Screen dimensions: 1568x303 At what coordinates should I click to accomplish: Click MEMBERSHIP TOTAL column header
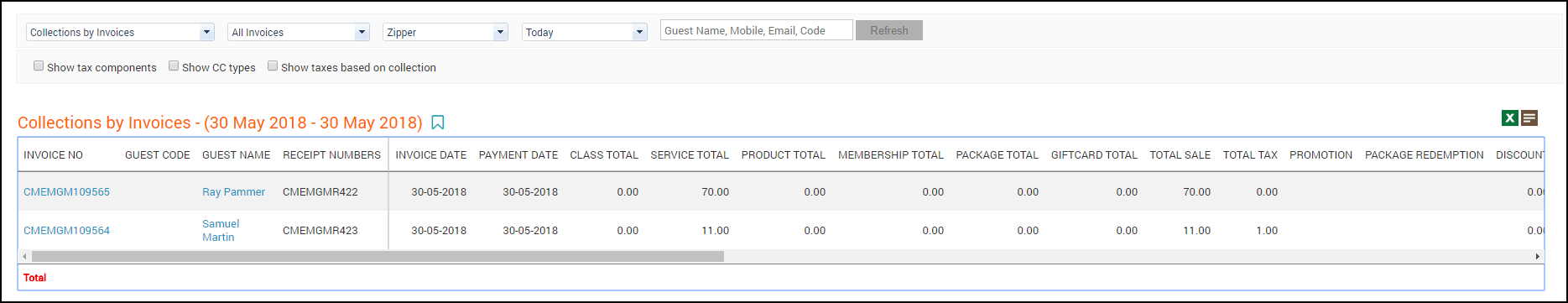pos(891,155)
